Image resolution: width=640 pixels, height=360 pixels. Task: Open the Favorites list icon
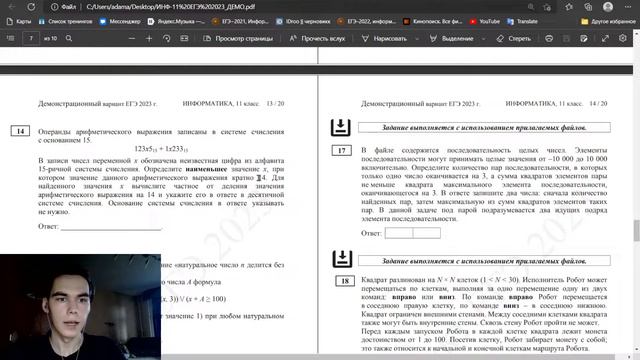tap(569, 7)
